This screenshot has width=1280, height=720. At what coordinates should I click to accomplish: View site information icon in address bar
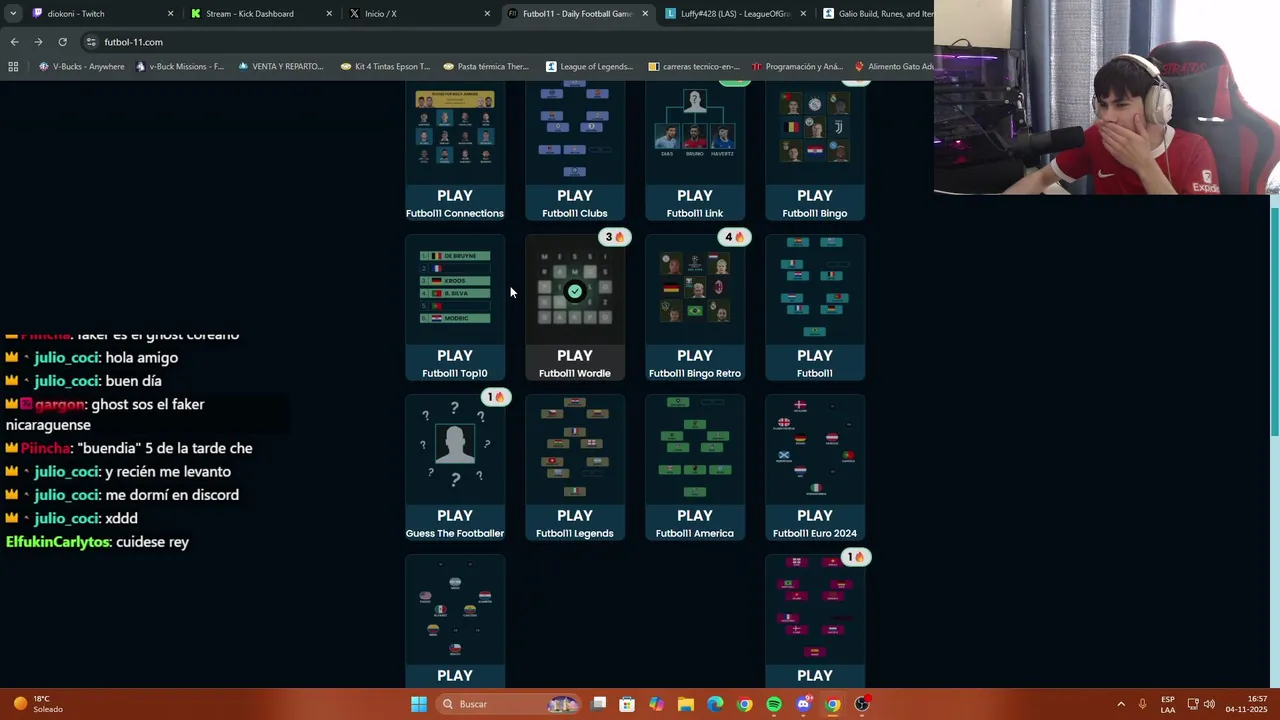point(91,42)
